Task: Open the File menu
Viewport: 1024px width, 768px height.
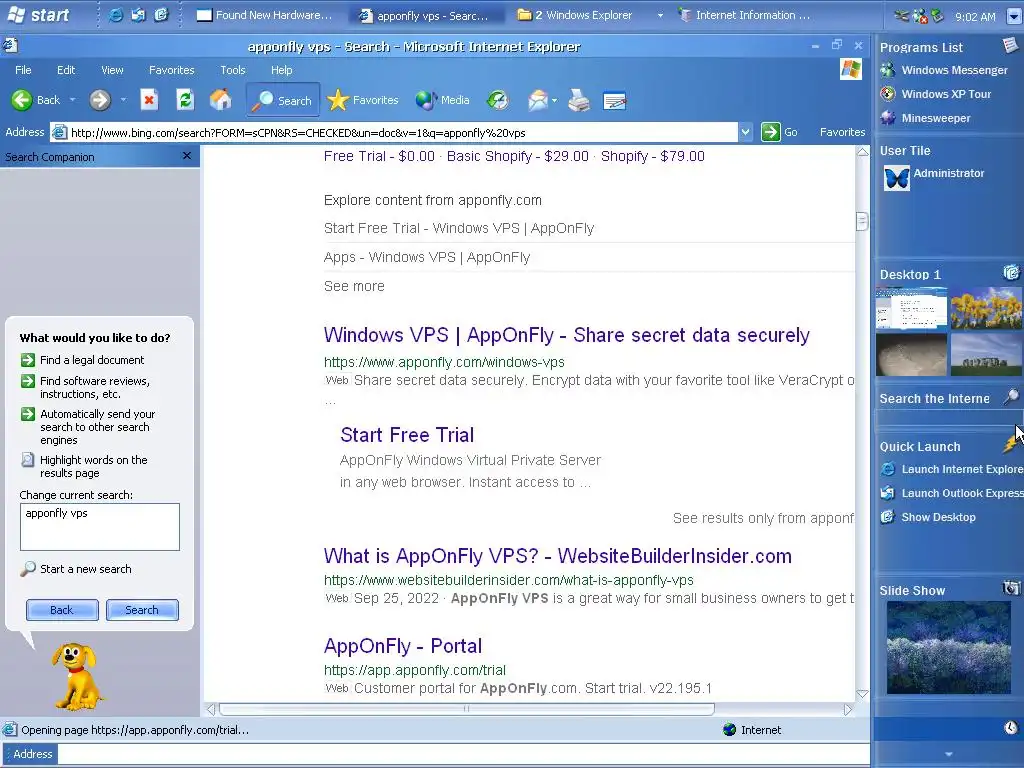Action: click(x=23, y=70)
